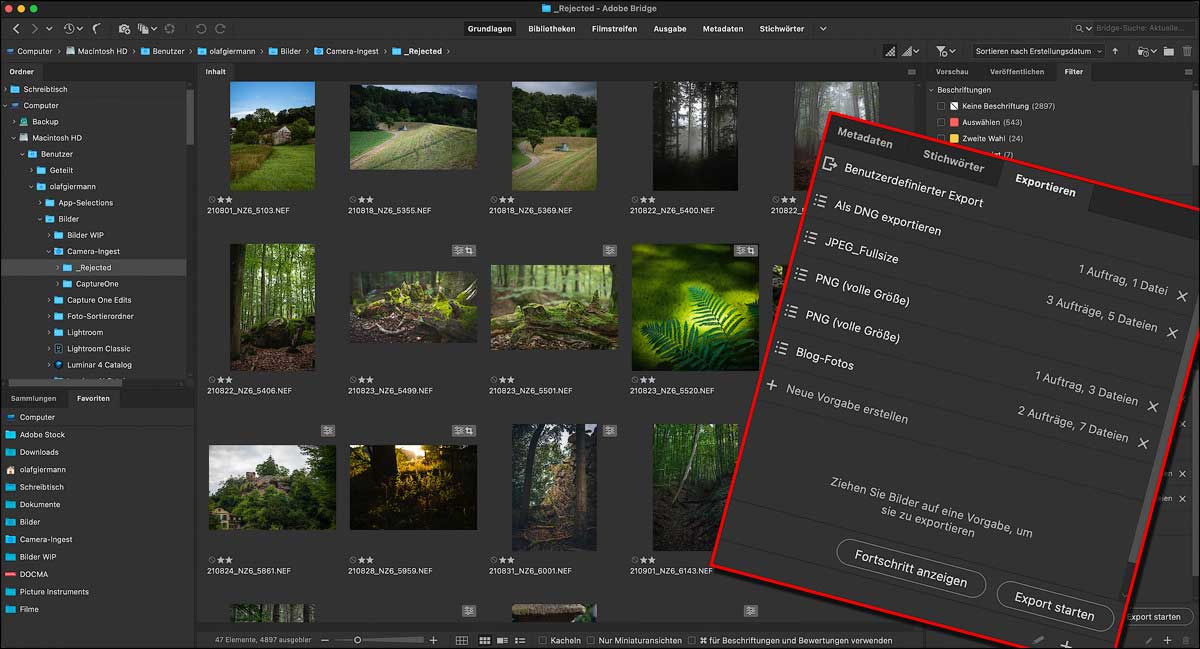
Task: Click the Go Back arrow in toolbar
Action: point(17,29)
